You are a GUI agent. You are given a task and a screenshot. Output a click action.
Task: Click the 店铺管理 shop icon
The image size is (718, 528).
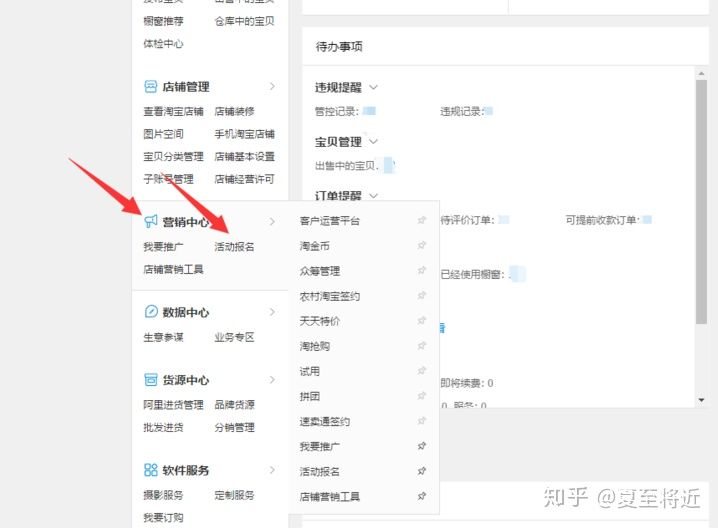(151, 86)
